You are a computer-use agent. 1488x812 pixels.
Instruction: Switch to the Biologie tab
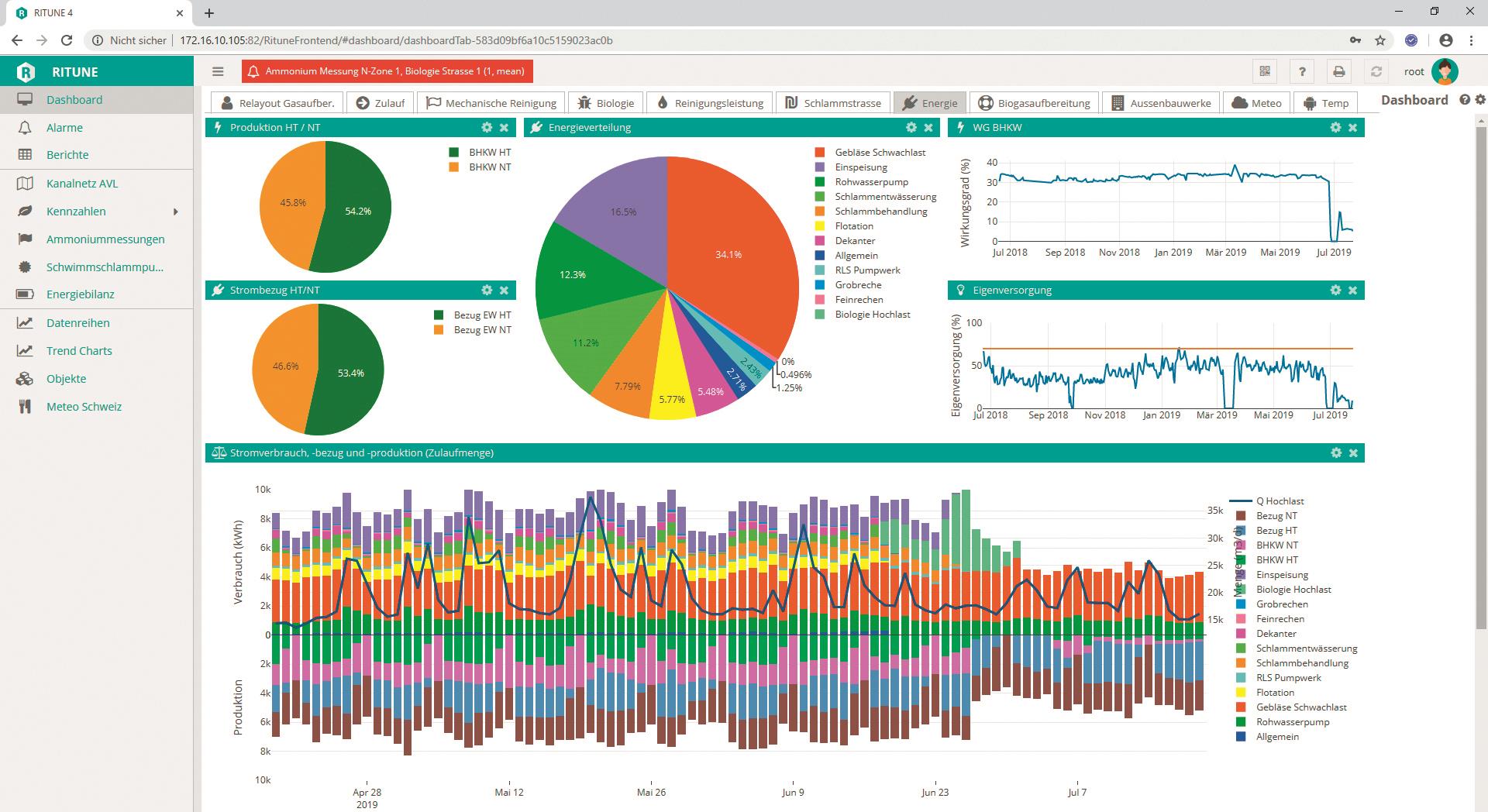tap(609, 102)
